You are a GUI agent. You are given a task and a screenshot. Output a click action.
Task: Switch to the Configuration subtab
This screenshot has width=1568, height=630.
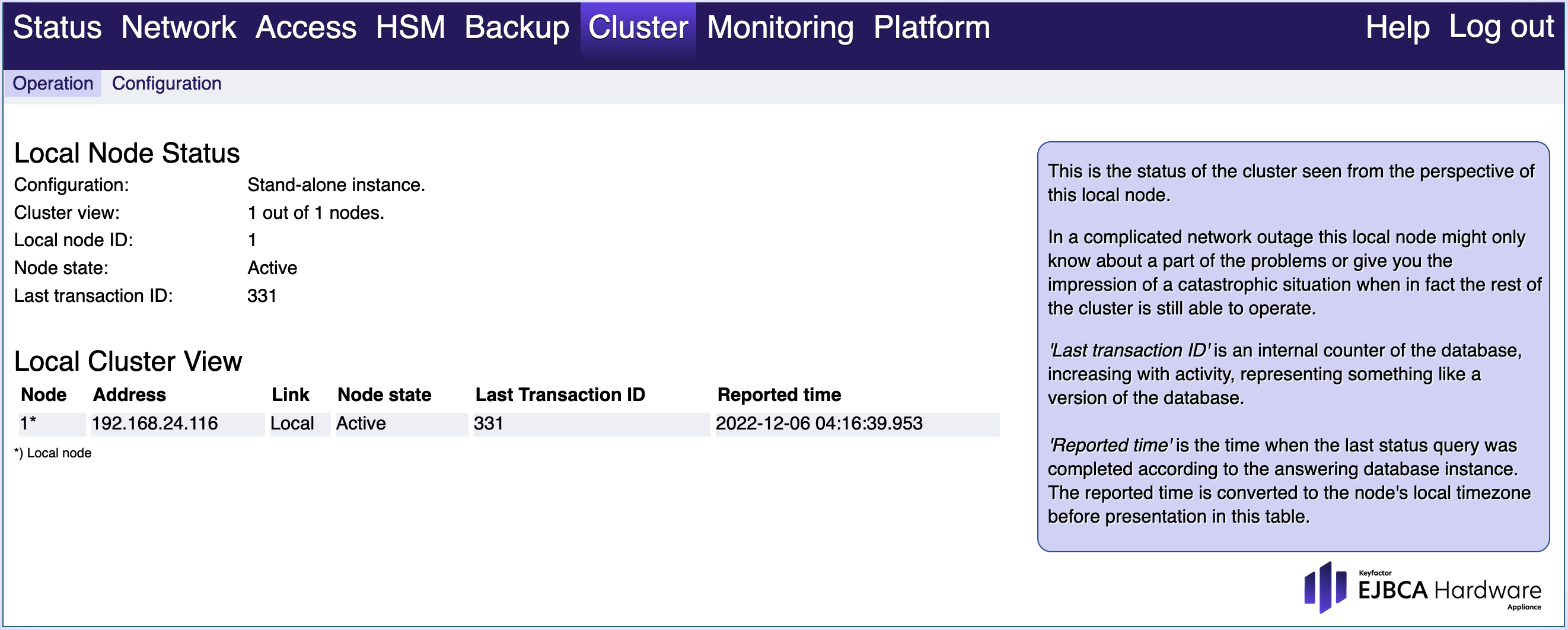[x=166, y=84]
